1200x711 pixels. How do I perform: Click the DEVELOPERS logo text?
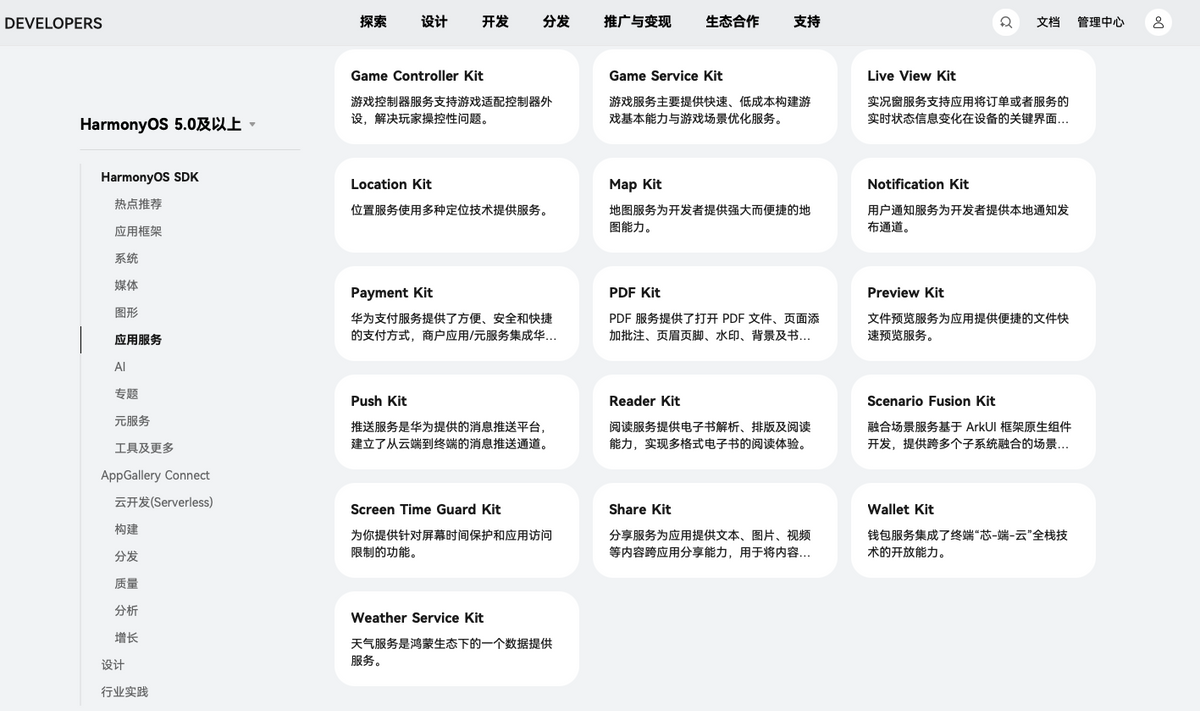coord(53,23)
